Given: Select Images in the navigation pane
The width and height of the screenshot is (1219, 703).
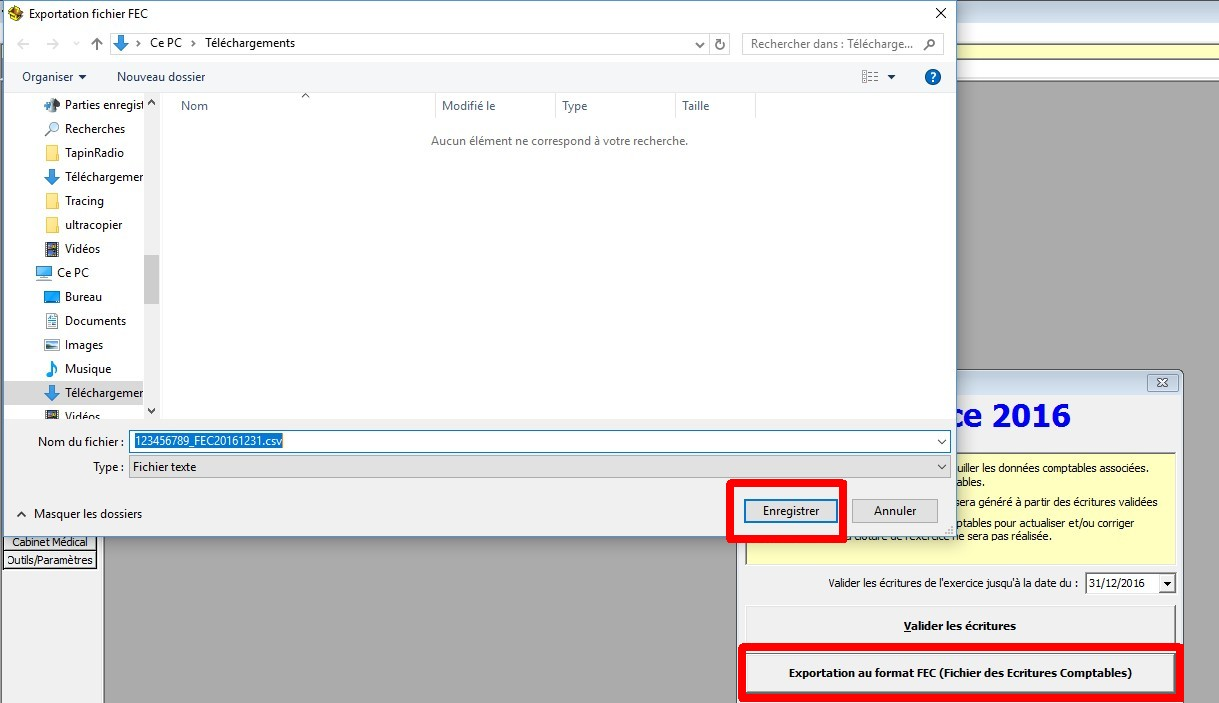Looking at the screenshot, I should (x=83, y=345).
